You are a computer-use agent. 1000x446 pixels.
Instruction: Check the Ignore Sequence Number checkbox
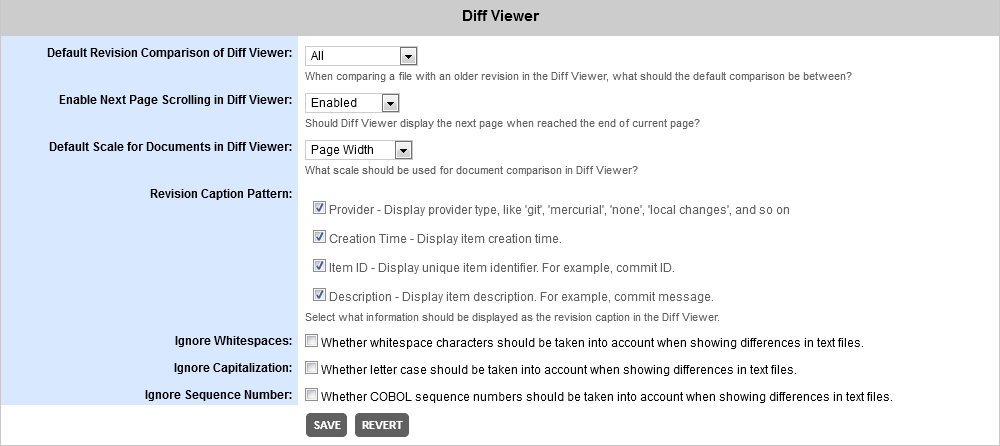312,395
